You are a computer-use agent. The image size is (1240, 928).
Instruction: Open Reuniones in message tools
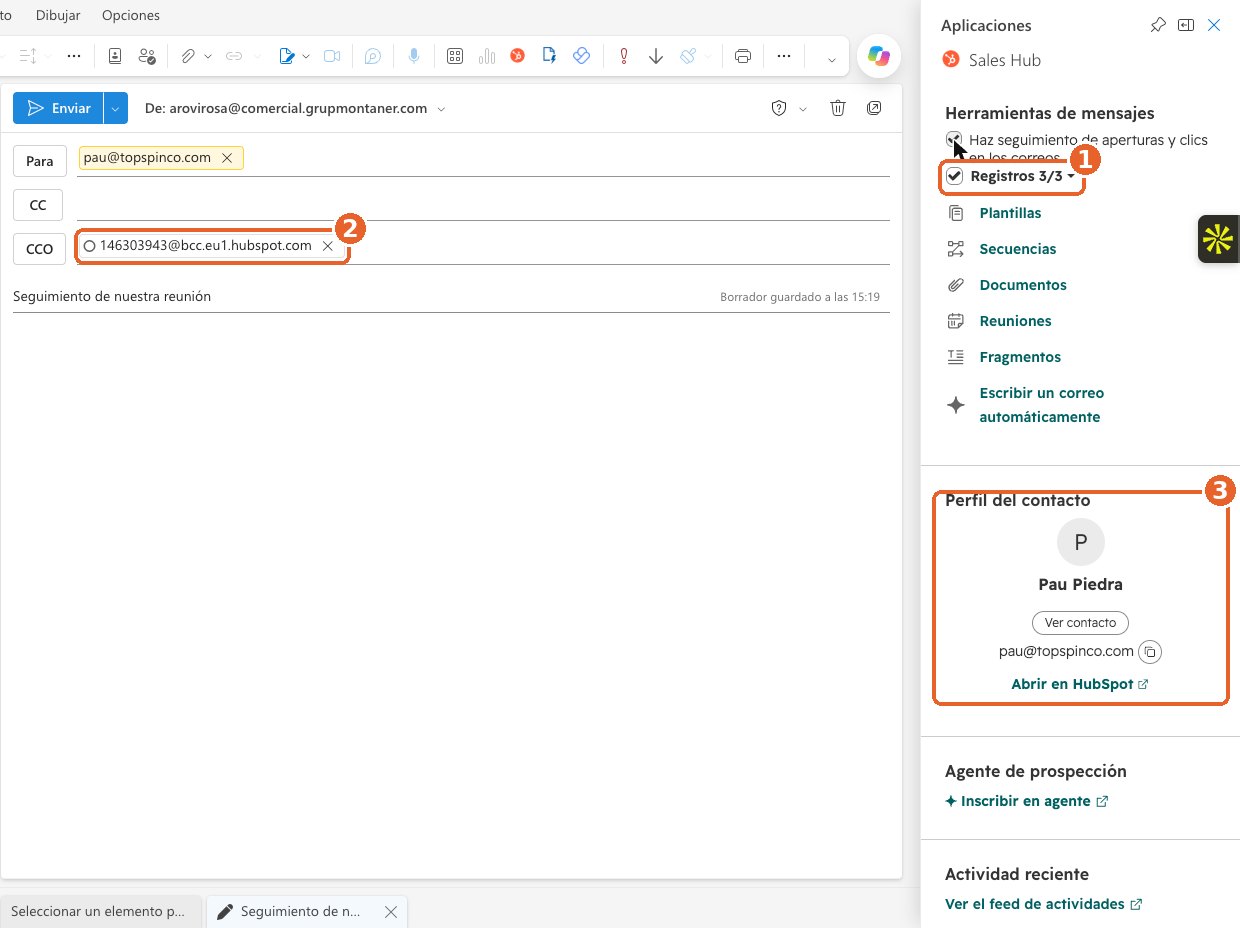pos(1016,321)
